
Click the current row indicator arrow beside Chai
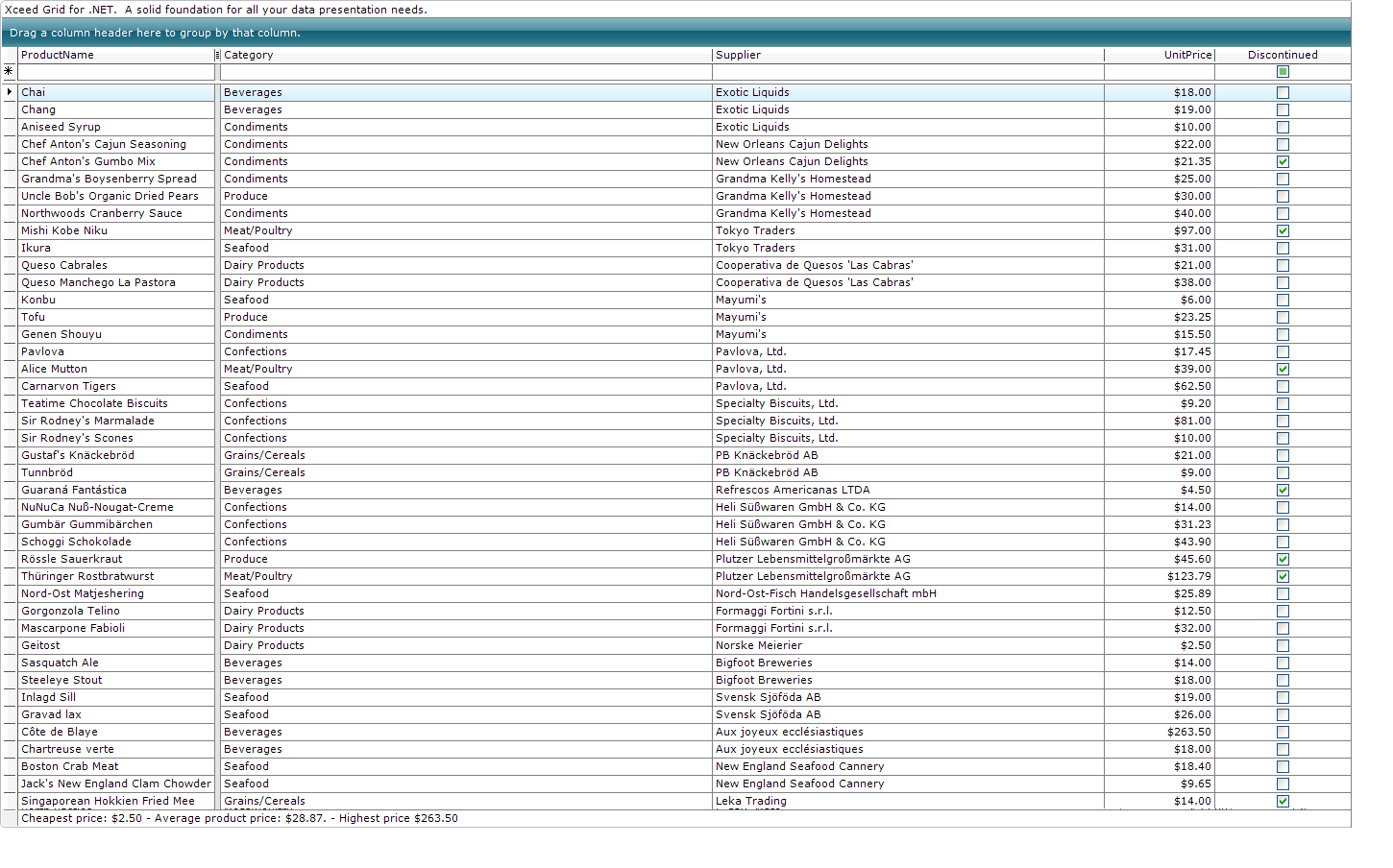click(8, 91)
